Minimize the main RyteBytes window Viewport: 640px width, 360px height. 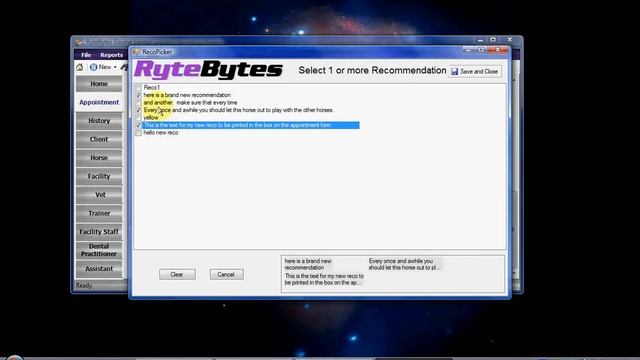coord(480,40)
